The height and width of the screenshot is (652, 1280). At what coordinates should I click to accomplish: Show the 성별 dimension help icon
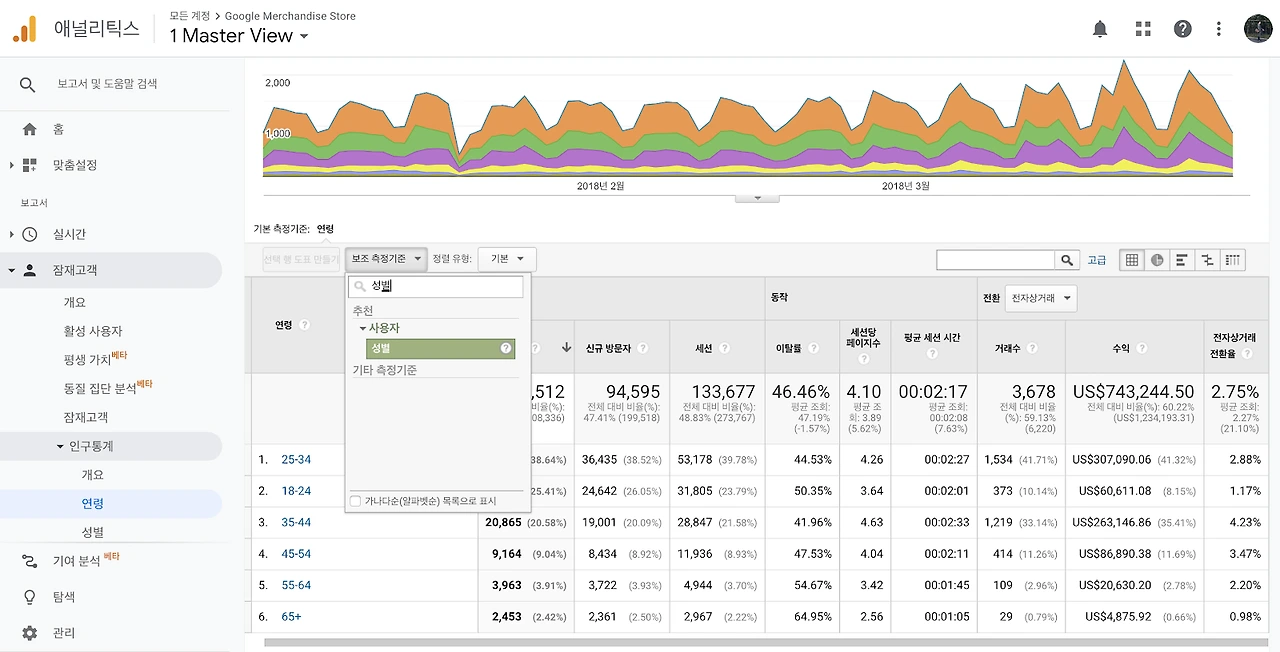tap(505, 348)
